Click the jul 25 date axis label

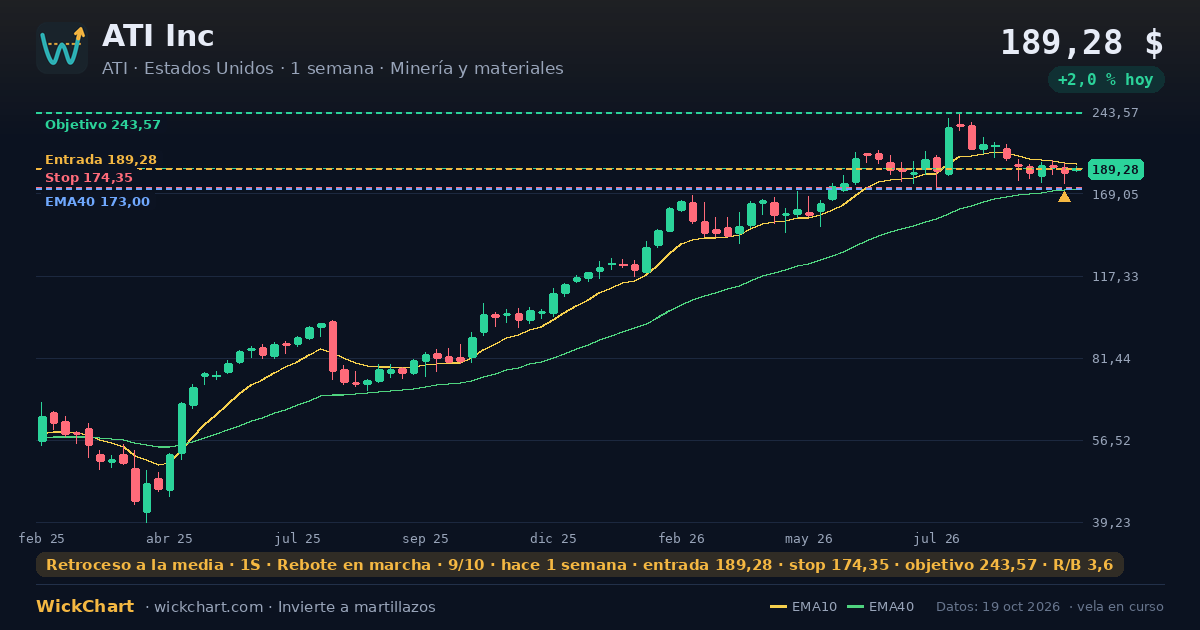298,538
